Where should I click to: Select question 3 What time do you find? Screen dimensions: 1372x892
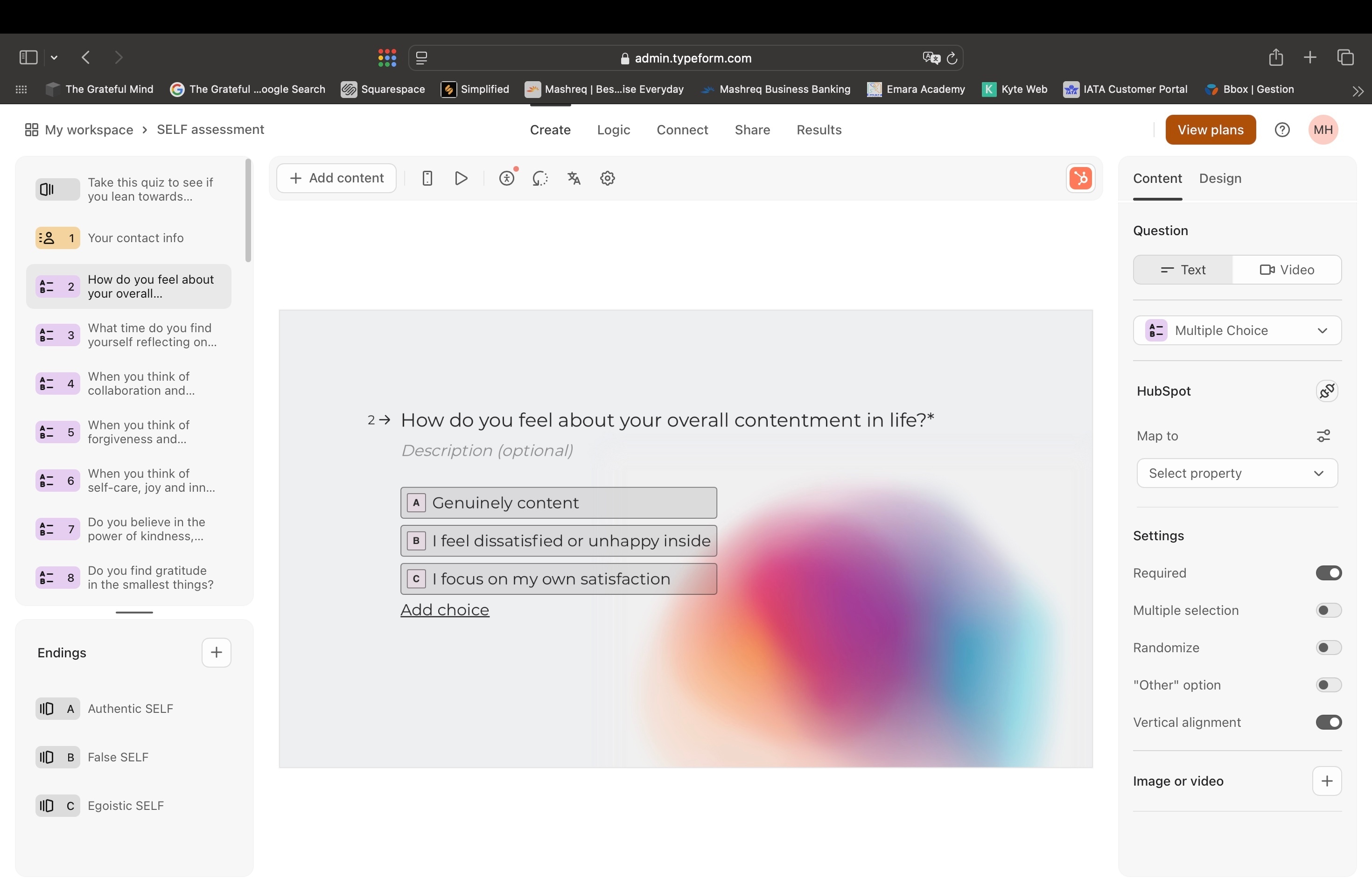point(128,335)
